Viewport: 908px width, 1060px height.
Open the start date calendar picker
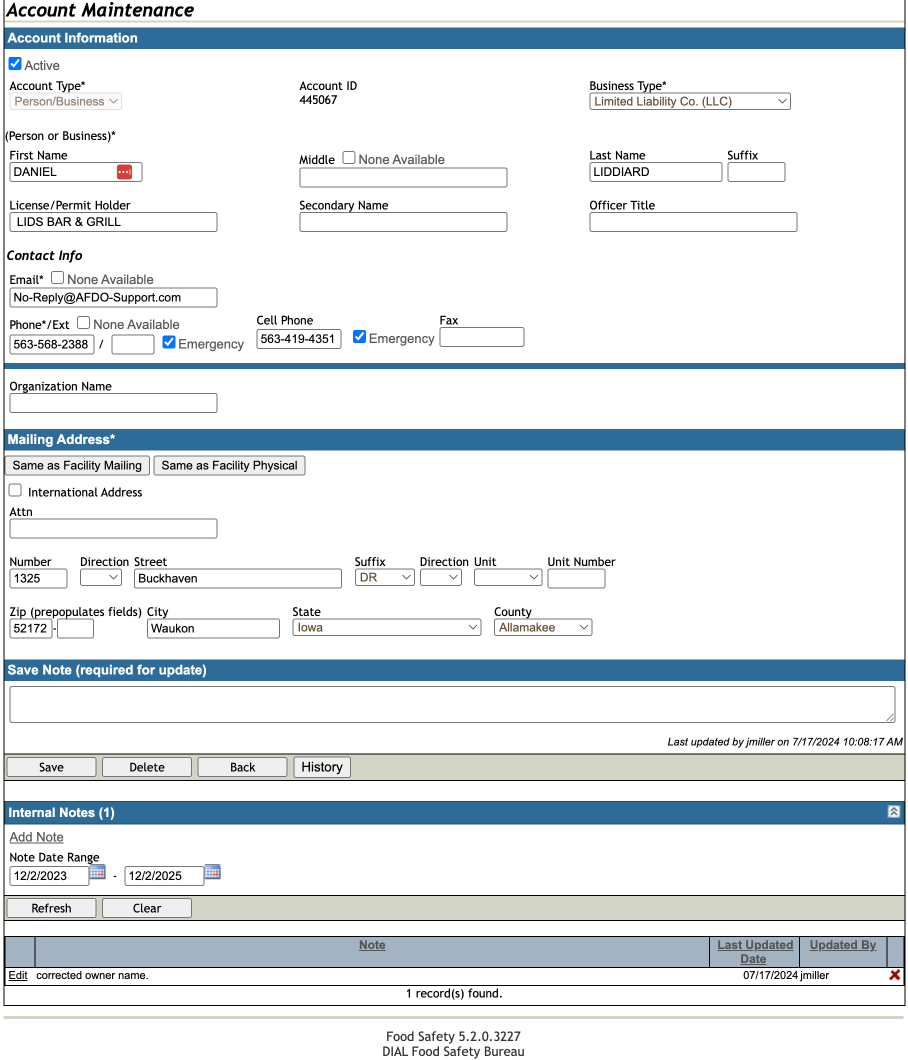click(x=97, y=872)
